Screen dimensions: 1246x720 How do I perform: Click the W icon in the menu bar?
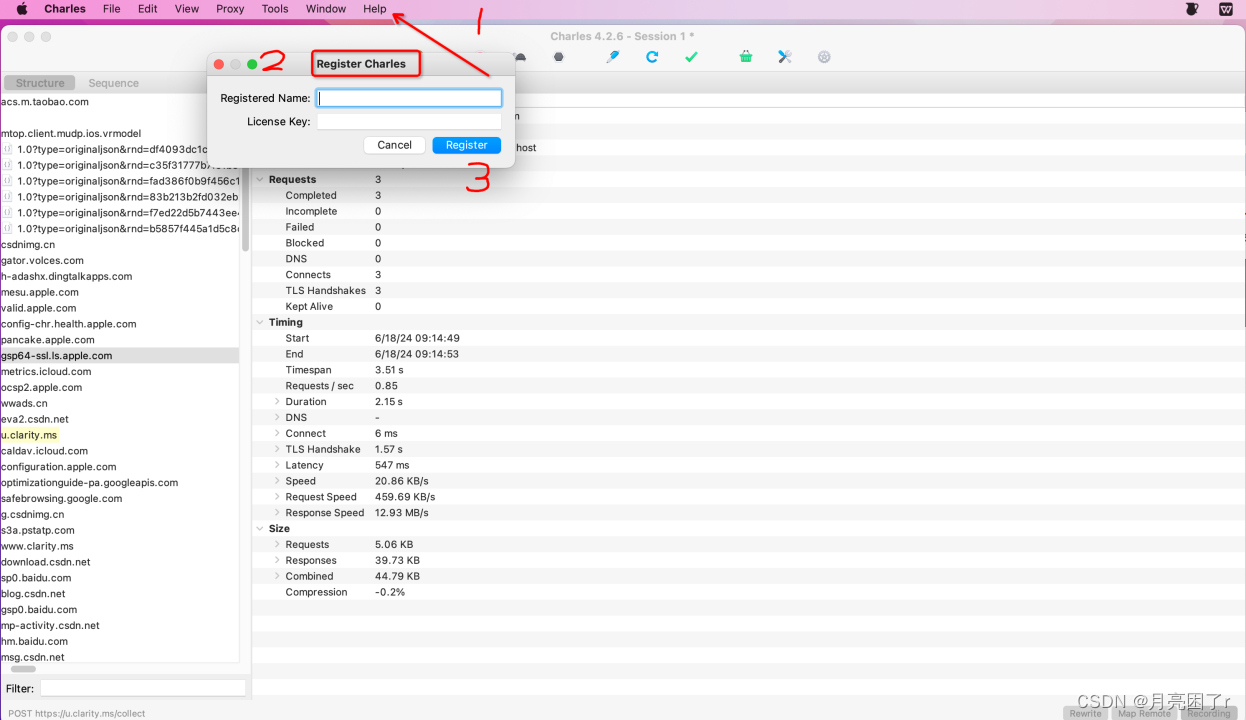point(1226,9)
